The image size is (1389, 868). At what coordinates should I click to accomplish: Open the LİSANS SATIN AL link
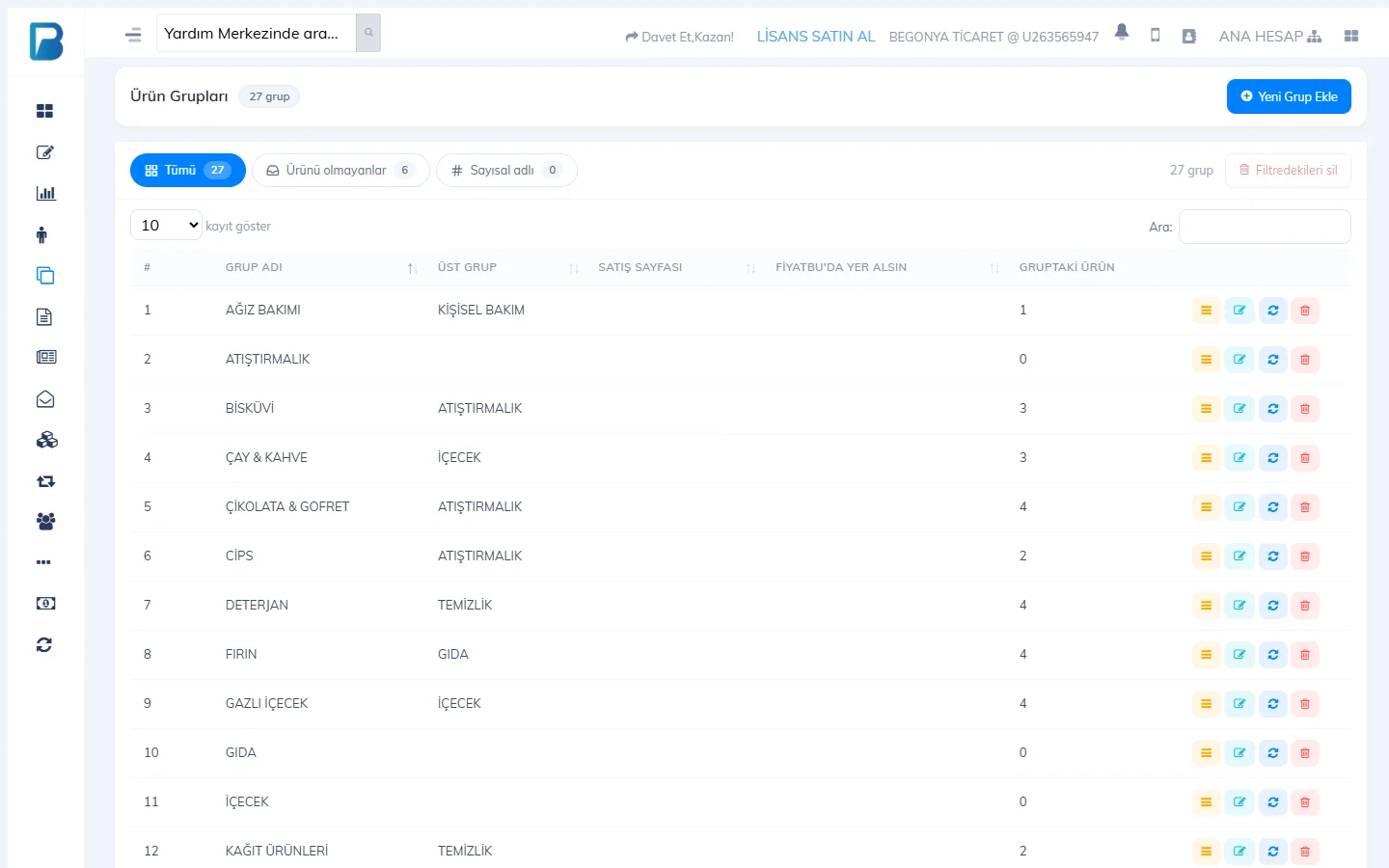pos(816,36)
